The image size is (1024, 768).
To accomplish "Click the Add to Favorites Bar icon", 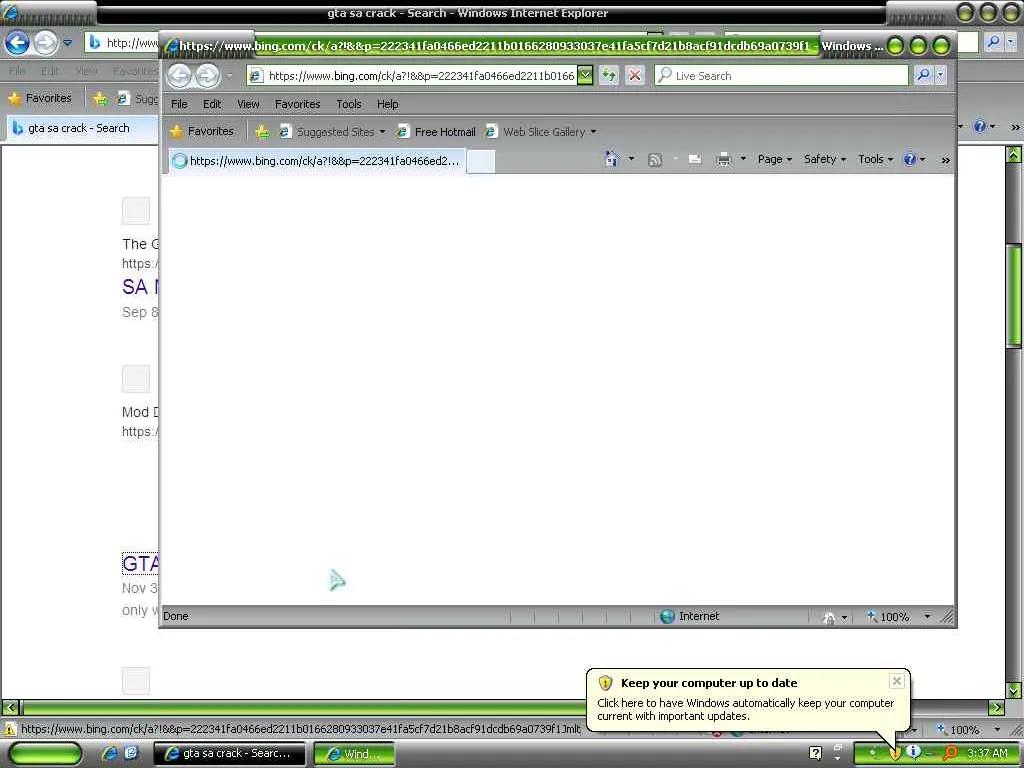I will point(262,132).
